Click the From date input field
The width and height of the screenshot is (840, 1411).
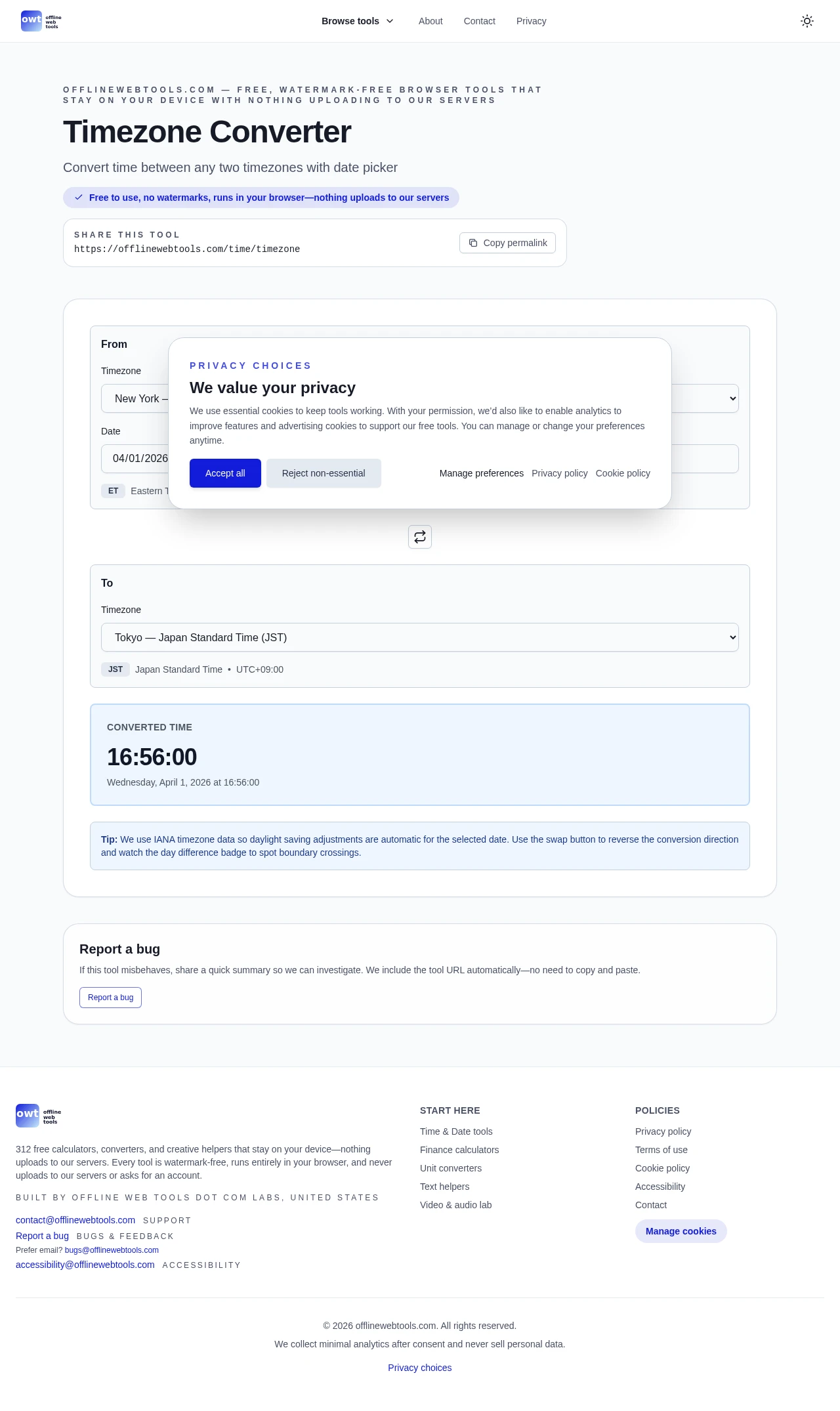136,459
